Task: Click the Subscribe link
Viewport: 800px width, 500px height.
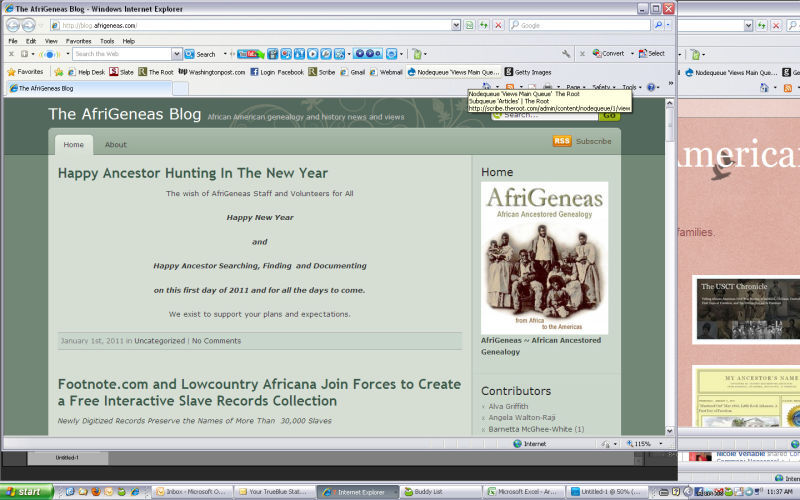Action: pos(593,141)
